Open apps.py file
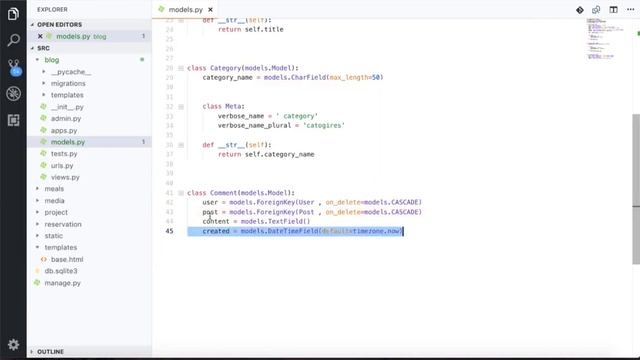The width and height of the screenshot is (640, 360). point(64,131)
